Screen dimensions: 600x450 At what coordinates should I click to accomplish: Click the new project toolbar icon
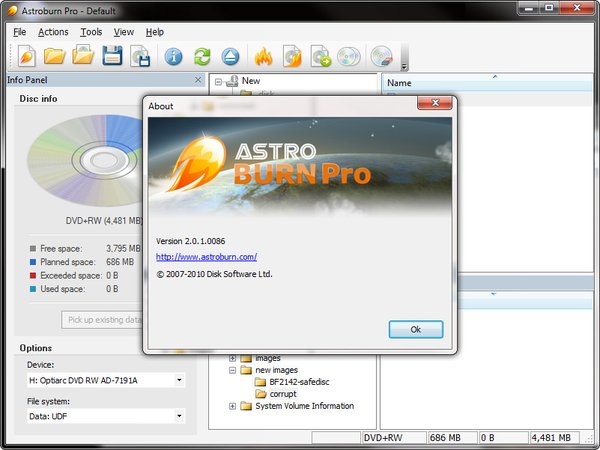26,57
